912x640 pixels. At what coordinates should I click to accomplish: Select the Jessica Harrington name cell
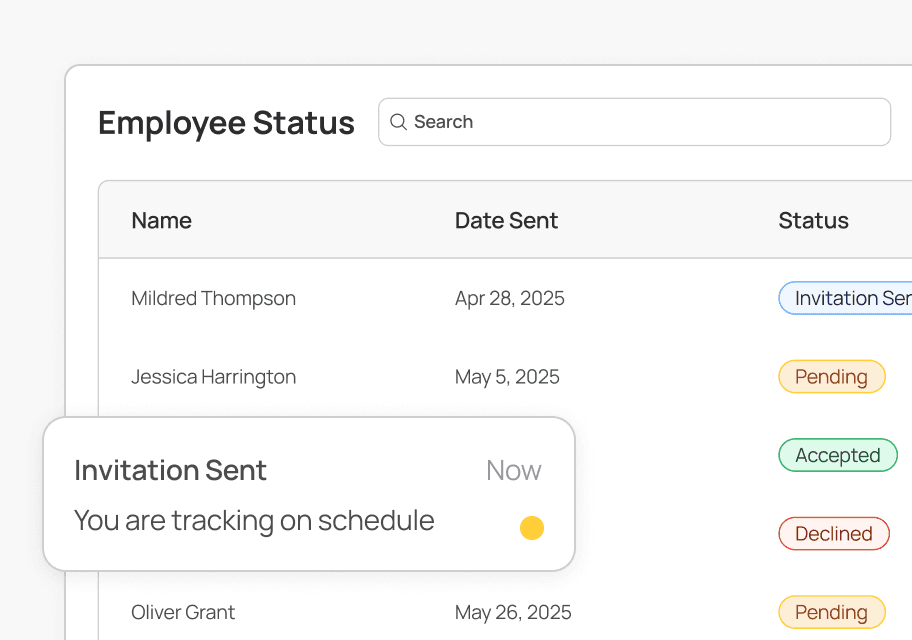(213, 377)
